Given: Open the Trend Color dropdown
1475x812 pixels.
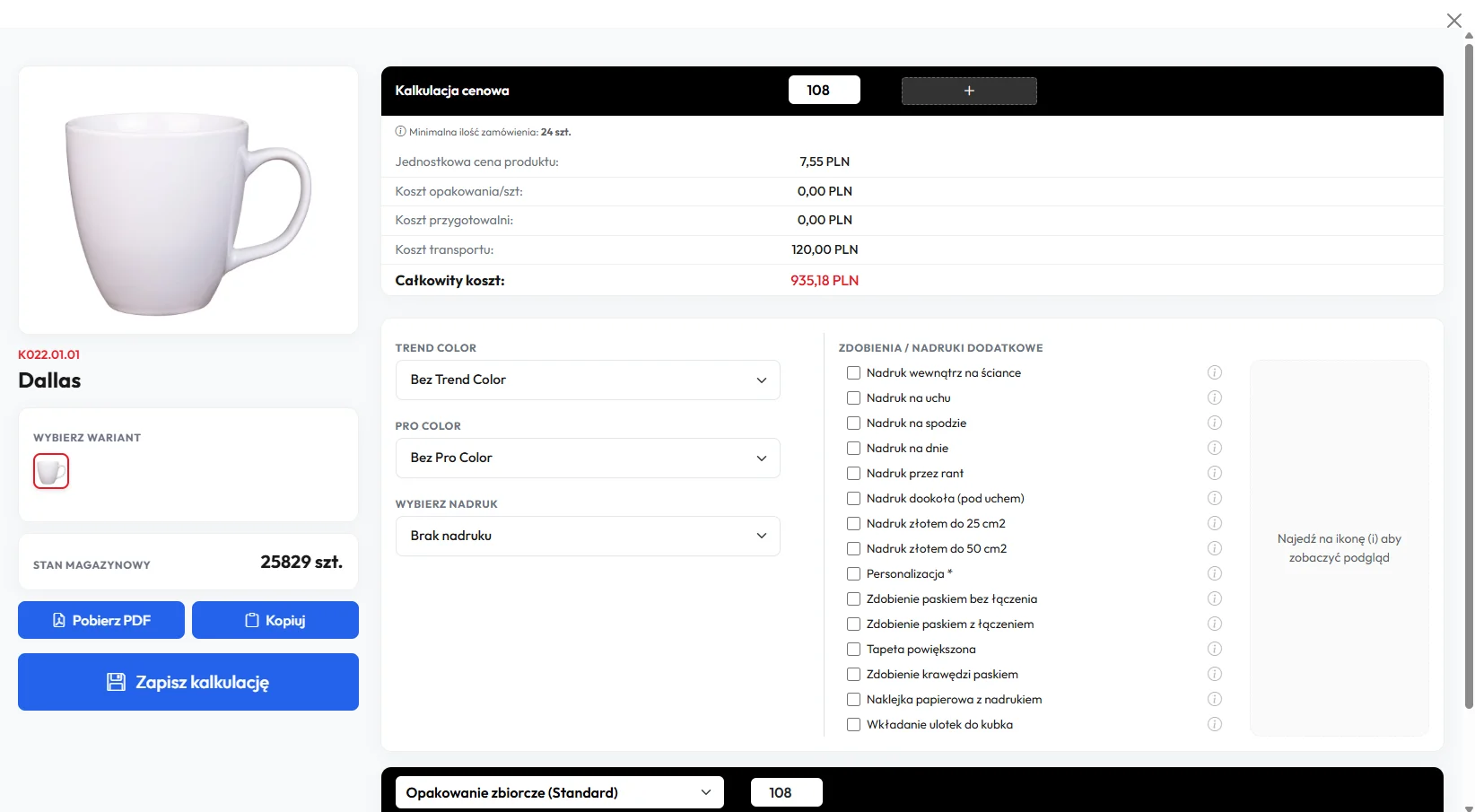Looking at the screenshot, I should click(x=588, y=380).
